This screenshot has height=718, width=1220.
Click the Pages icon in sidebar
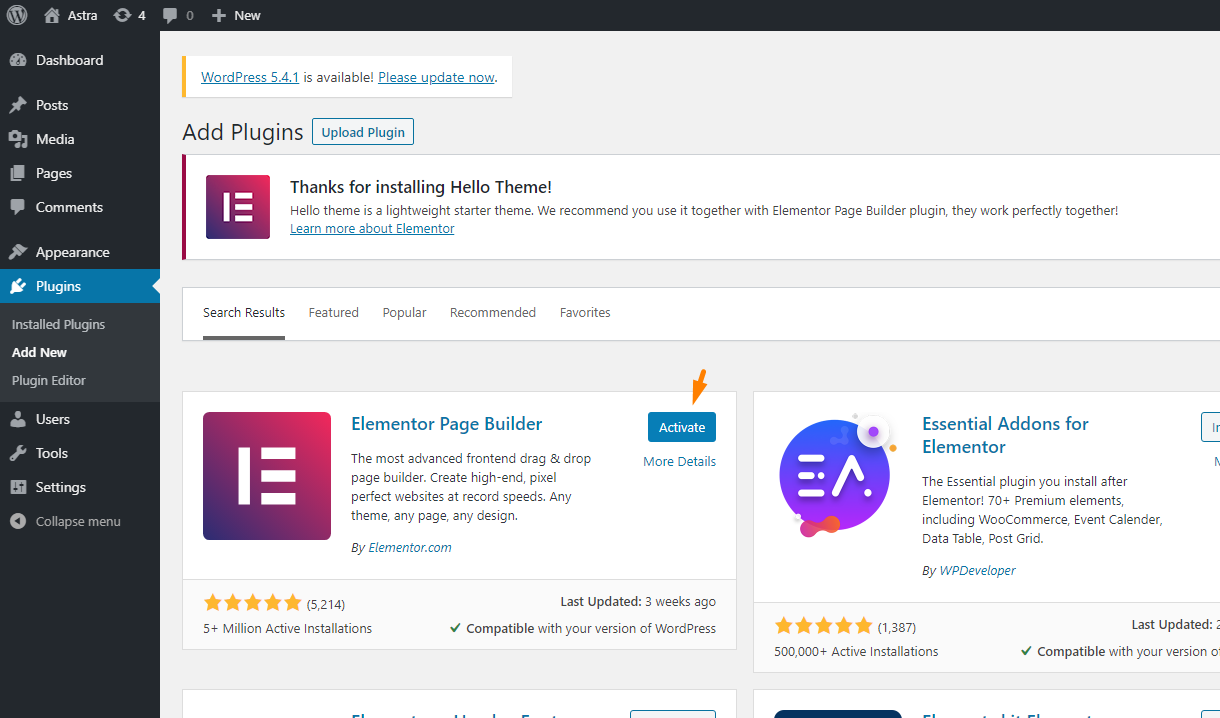pyautogui.click(x=18, y=173)
